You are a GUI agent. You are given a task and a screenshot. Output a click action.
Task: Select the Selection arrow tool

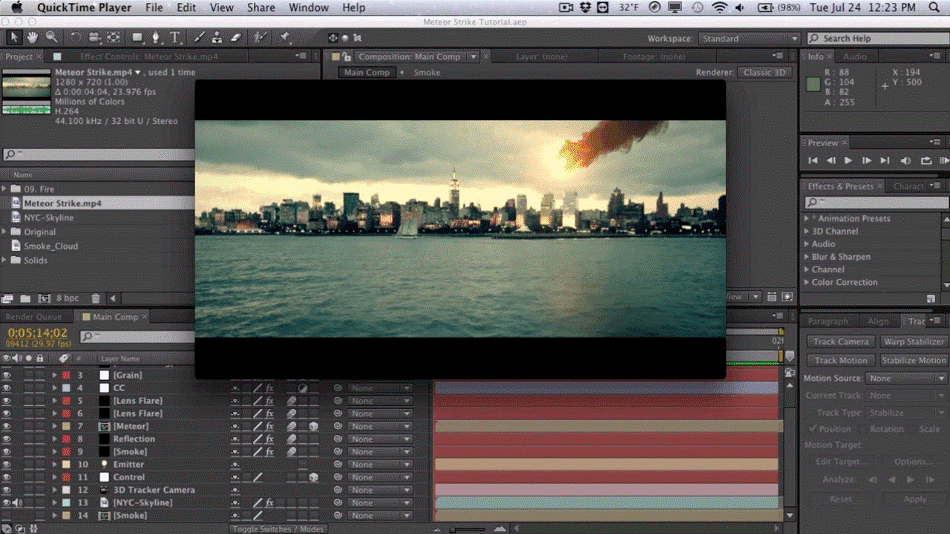tap(13, 38)
